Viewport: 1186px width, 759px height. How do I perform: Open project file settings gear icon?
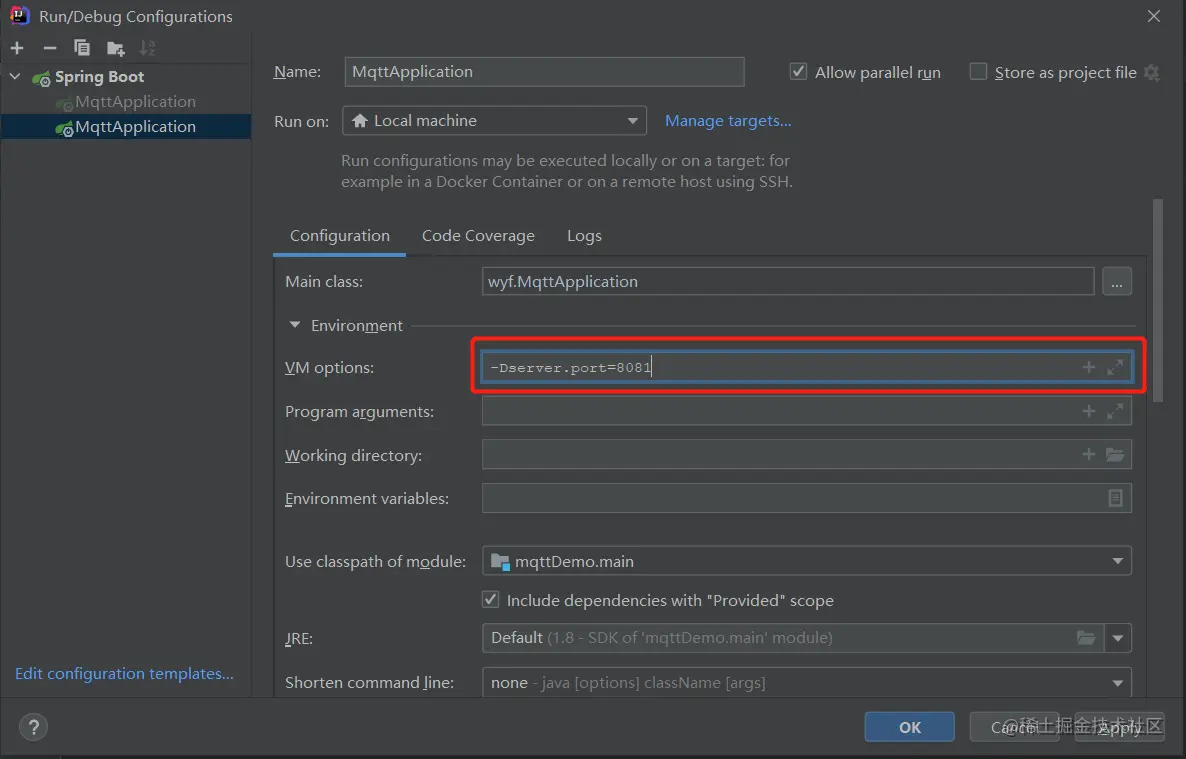[1152, 72]
